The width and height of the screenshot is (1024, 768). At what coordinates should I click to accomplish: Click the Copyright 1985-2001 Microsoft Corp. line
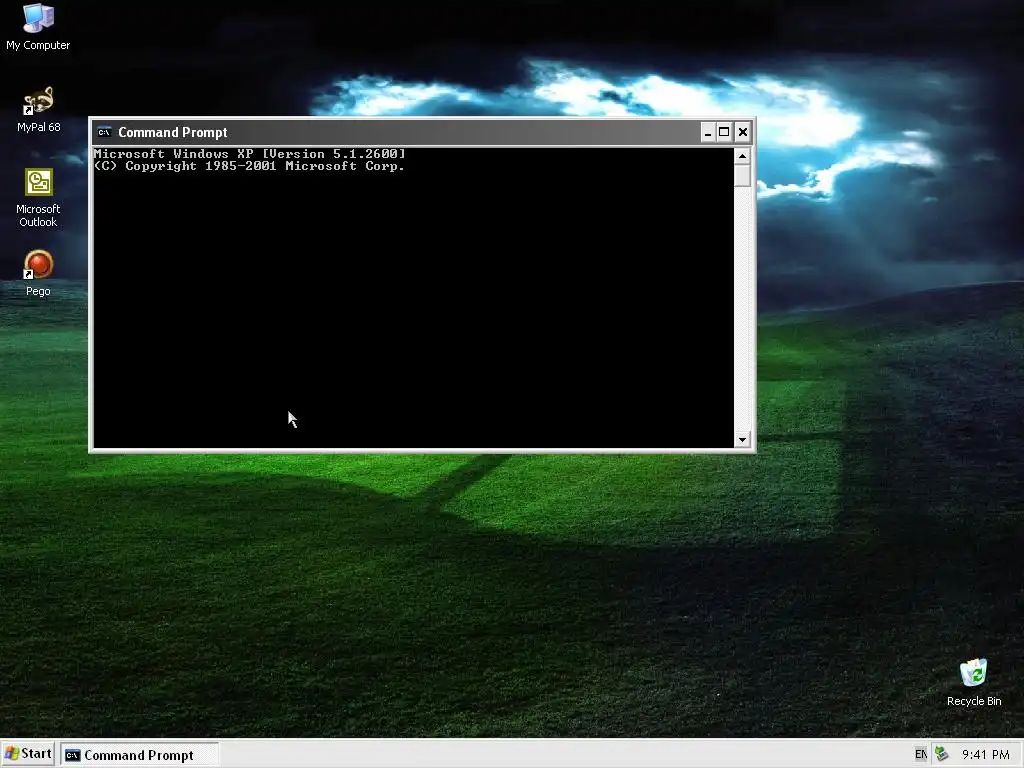(x=249, y=166)
